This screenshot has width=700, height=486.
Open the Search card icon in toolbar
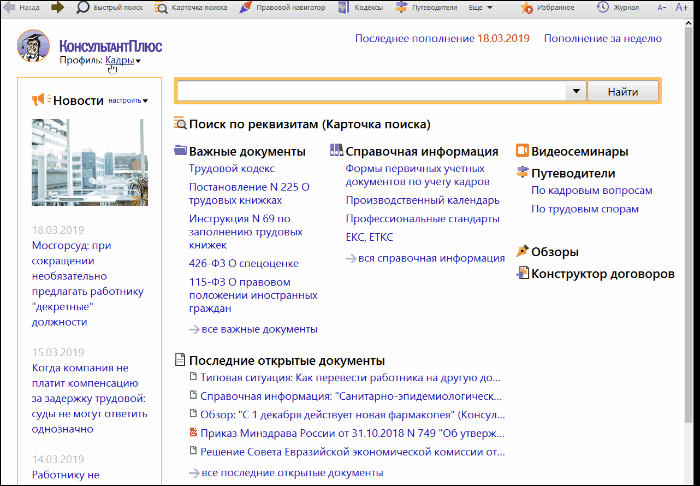[x=161, y=8]
